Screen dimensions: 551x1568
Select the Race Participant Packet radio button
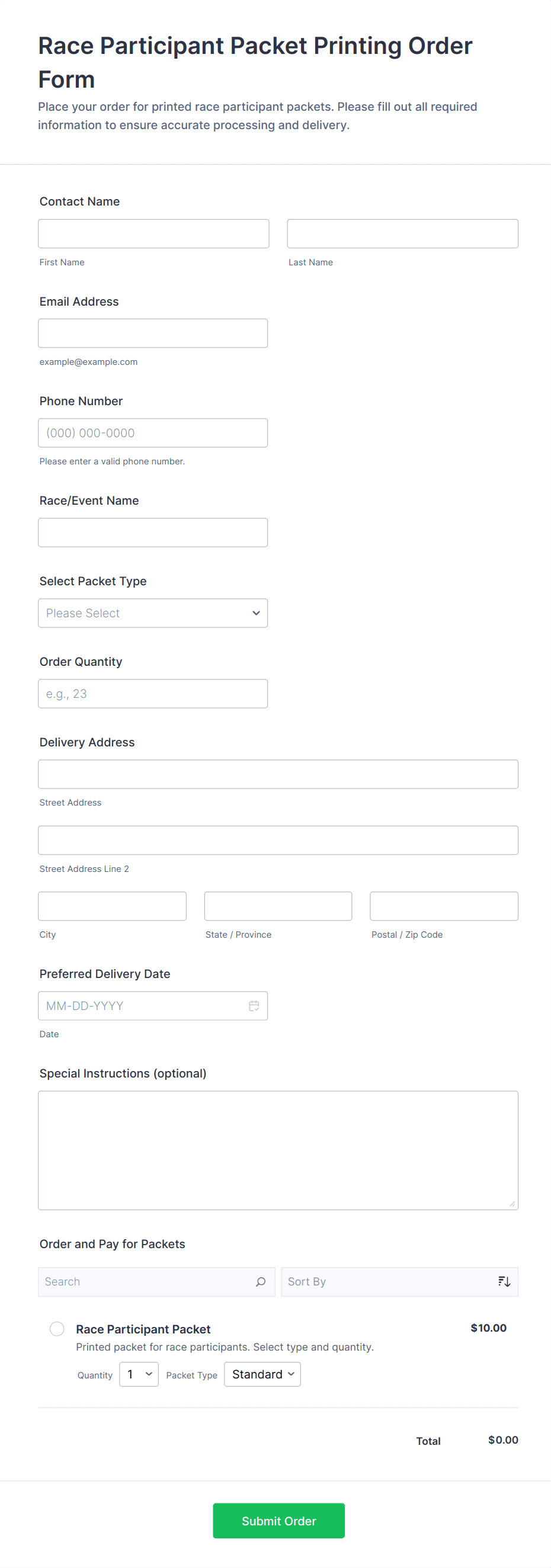pyautogui.click(x=57, y=1329)
